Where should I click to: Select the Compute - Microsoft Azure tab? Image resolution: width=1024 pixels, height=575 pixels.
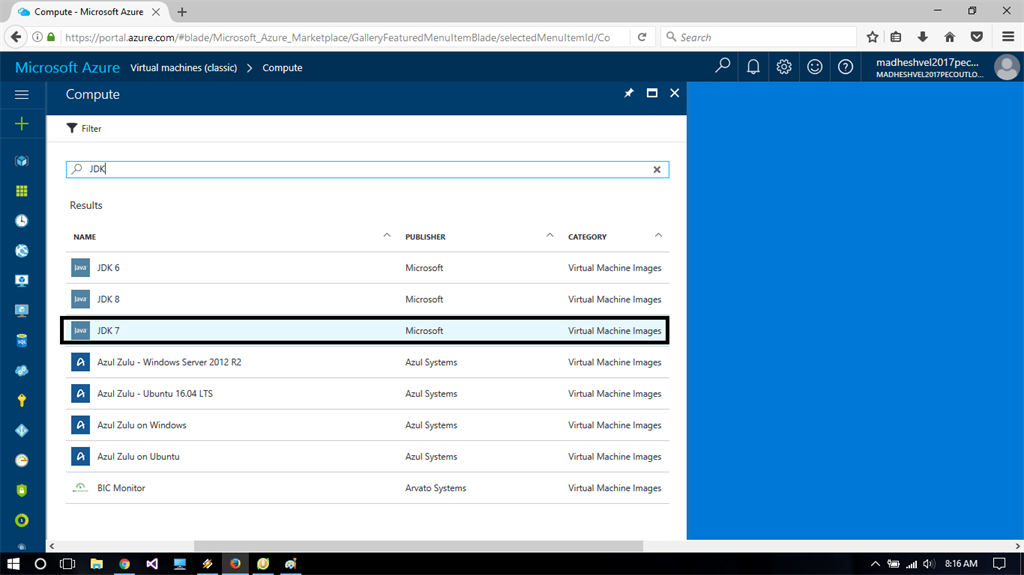88,12
